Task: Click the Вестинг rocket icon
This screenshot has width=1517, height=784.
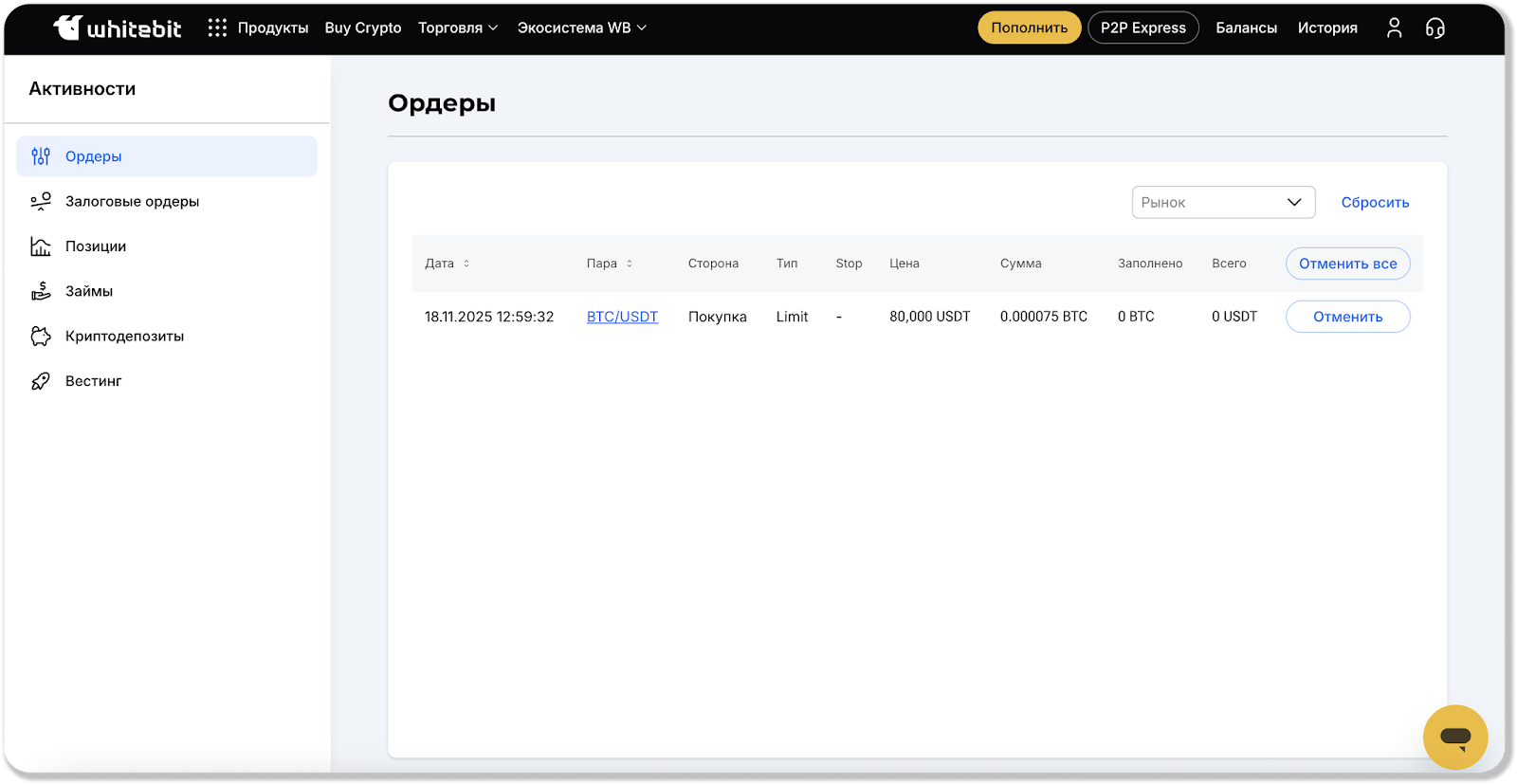Action: click(x=41, y=381)
